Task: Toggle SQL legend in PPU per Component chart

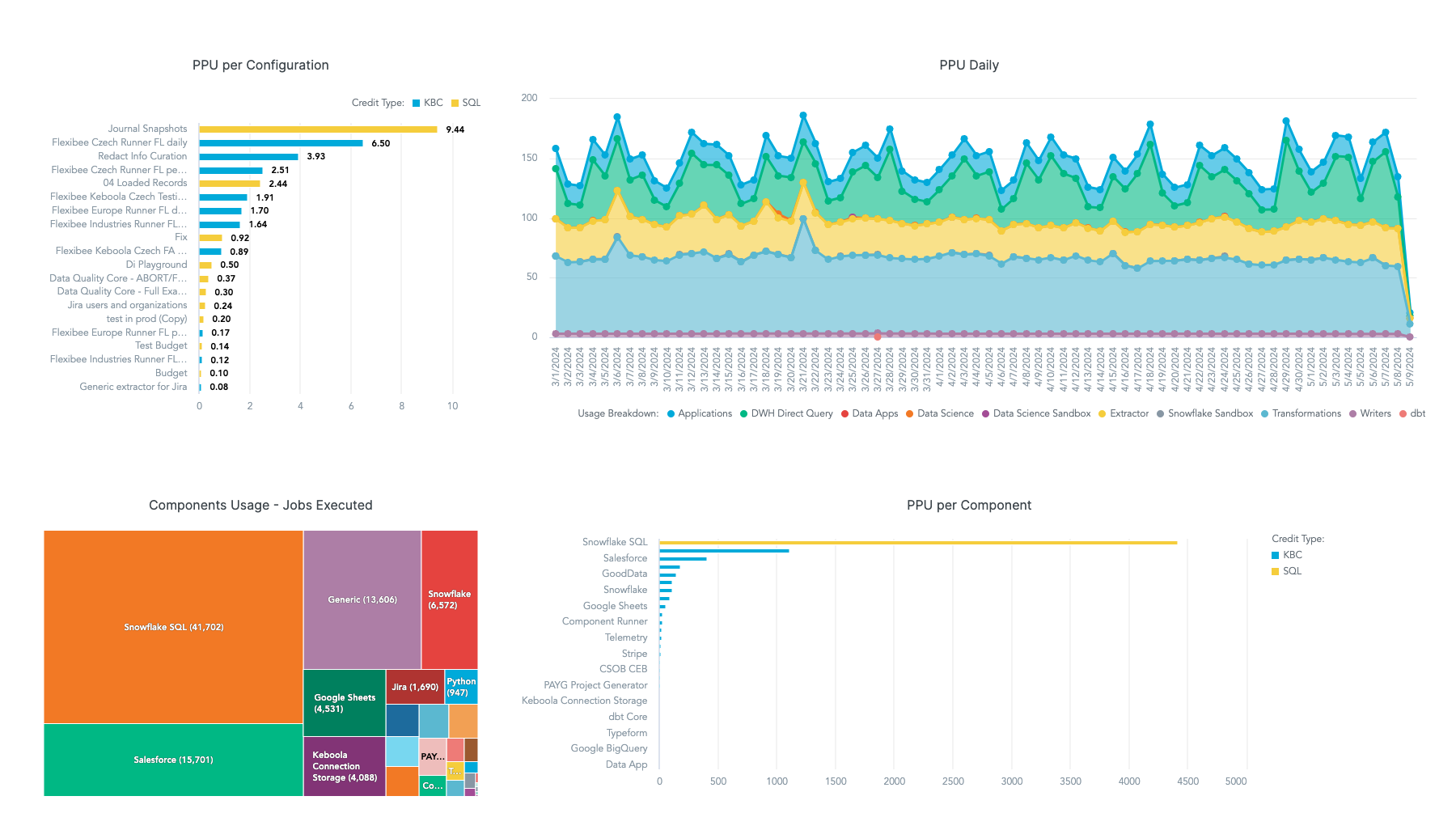Action: point(1287,571)
